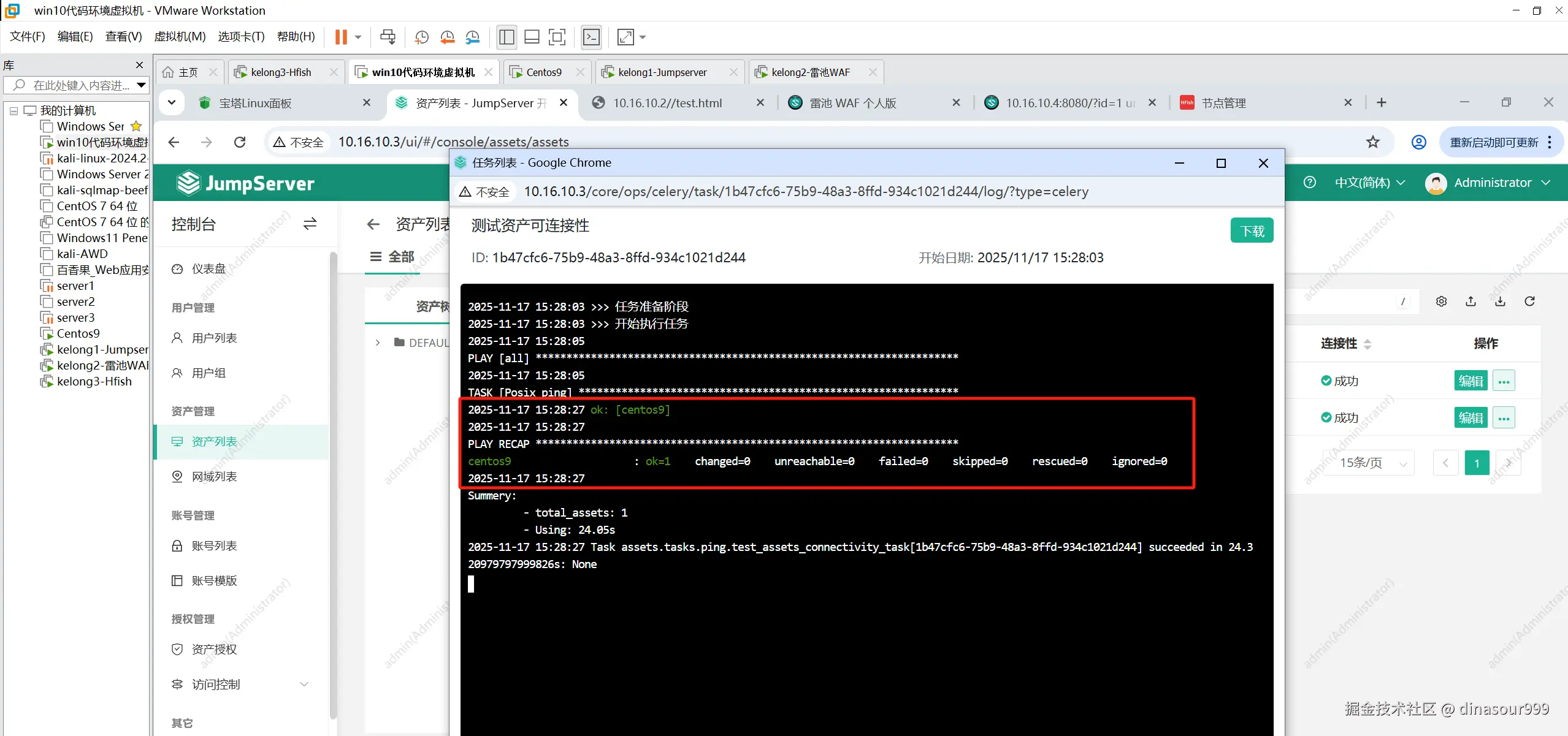
Task: Expand the DEFAULT tree node
Action: tap(378, 343)
